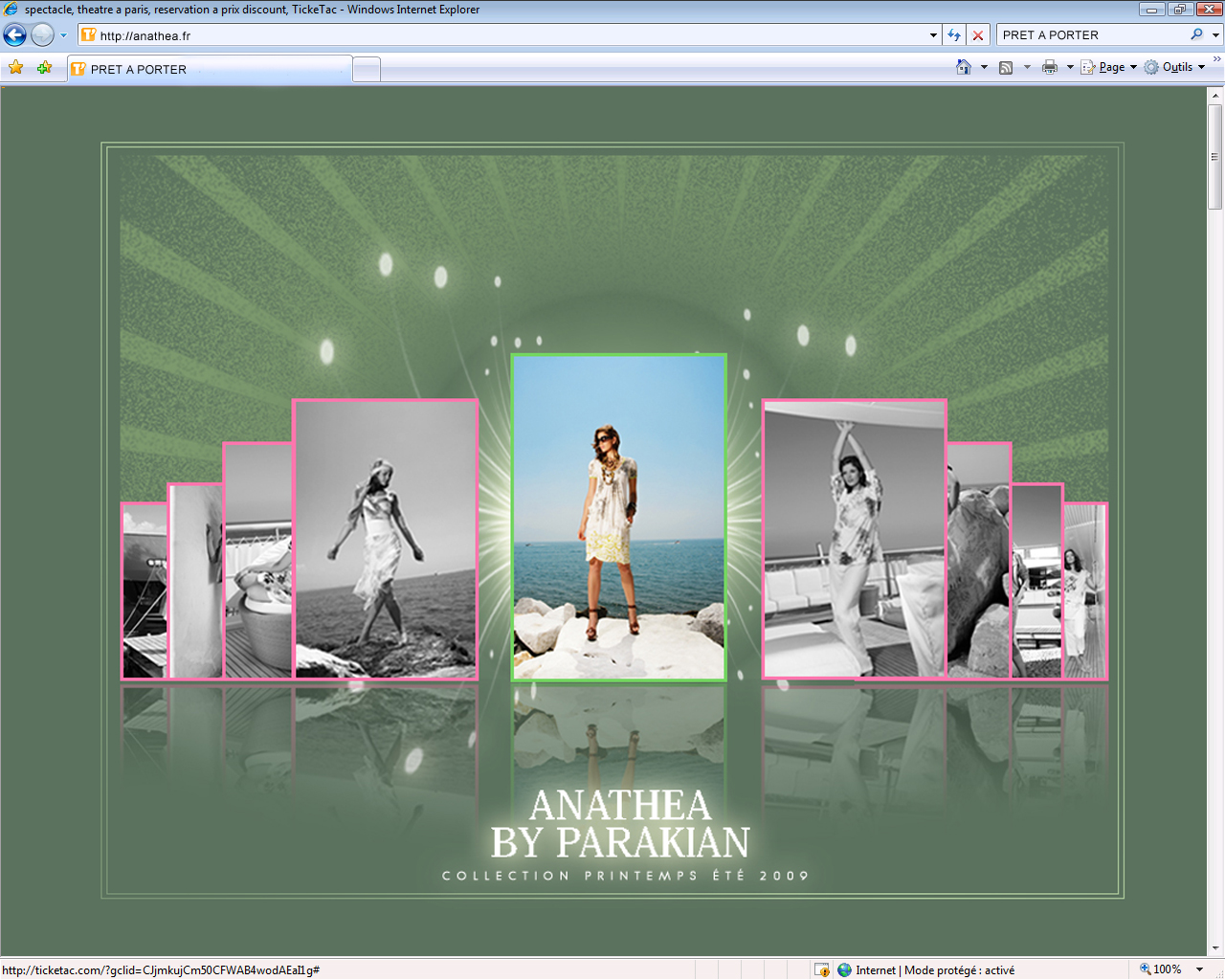The height and width of the screenshot is (980, 1225).
Task: Select the far-right model on deck thumbnail
Action: [1085, 591]
